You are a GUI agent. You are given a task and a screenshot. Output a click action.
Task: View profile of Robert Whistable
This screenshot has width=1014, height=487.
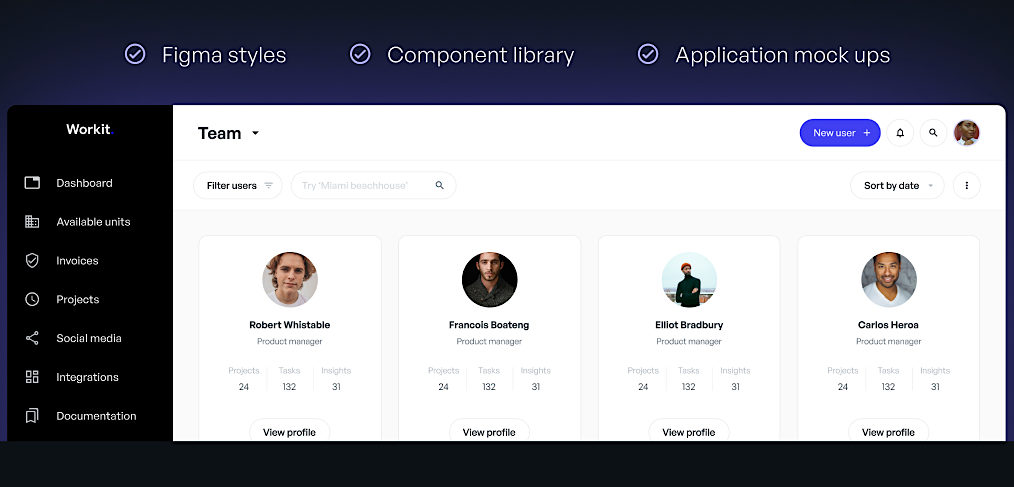(x=290, y=430)
